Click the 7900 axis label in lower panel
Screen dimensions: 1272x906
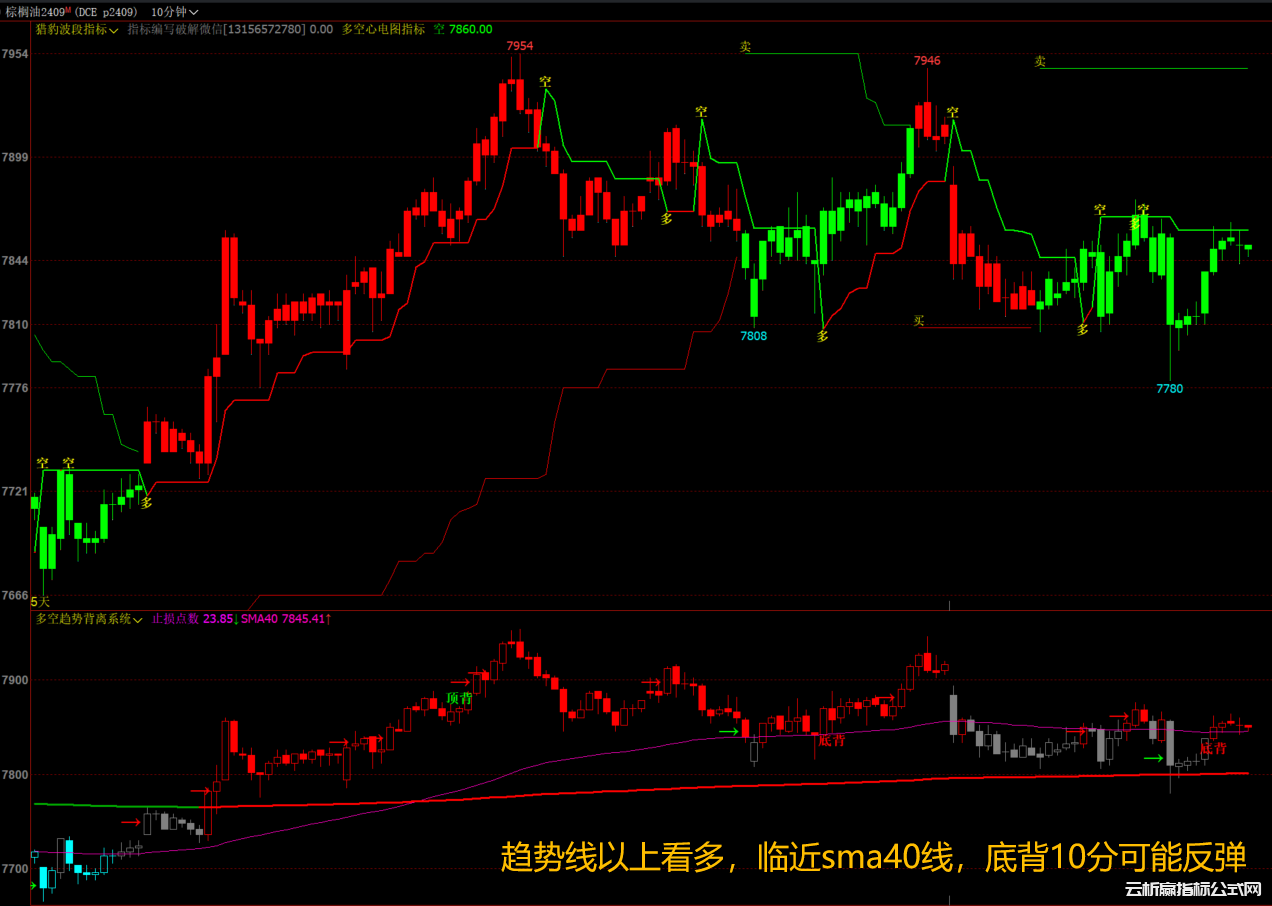point(15,680)
